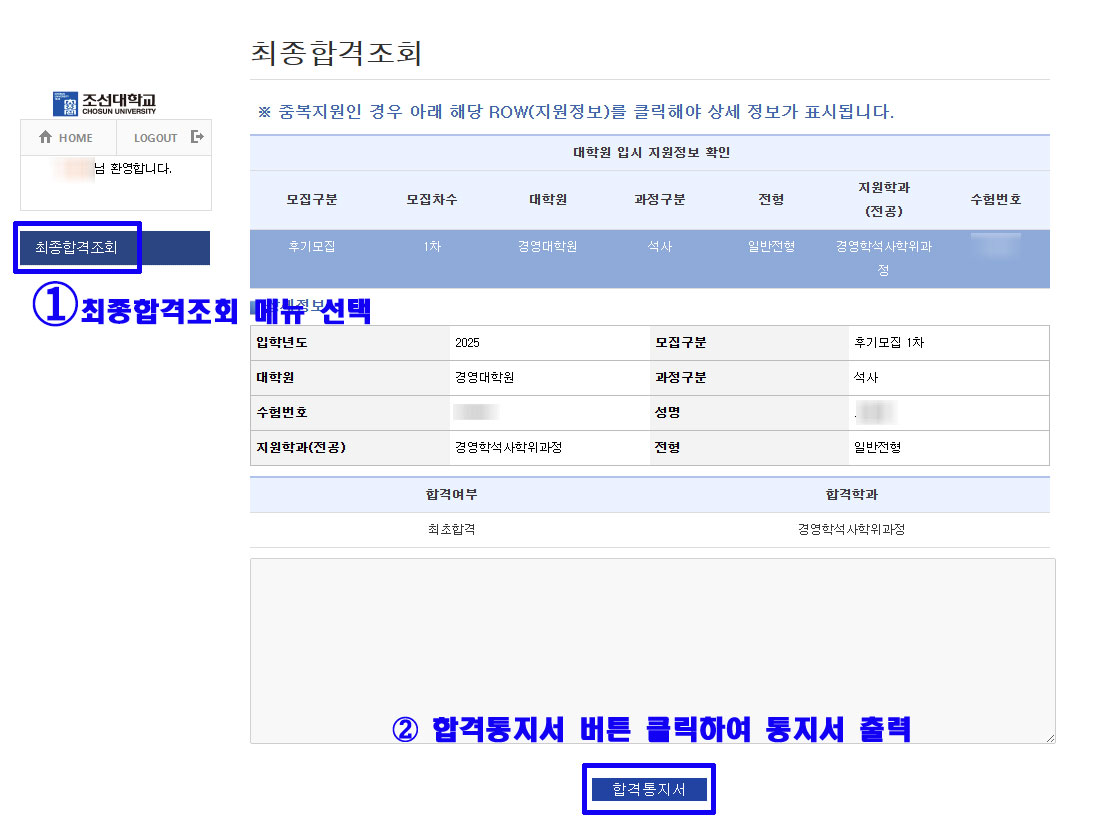
Task: Click 경영대학원 in the highlighted application row
Action: pos(547,247)
